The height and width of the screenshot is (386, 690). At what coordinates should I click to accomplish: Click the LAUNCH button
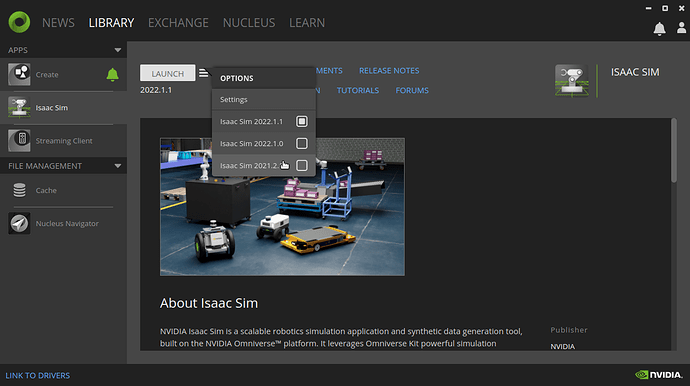[x=168, y=73]
